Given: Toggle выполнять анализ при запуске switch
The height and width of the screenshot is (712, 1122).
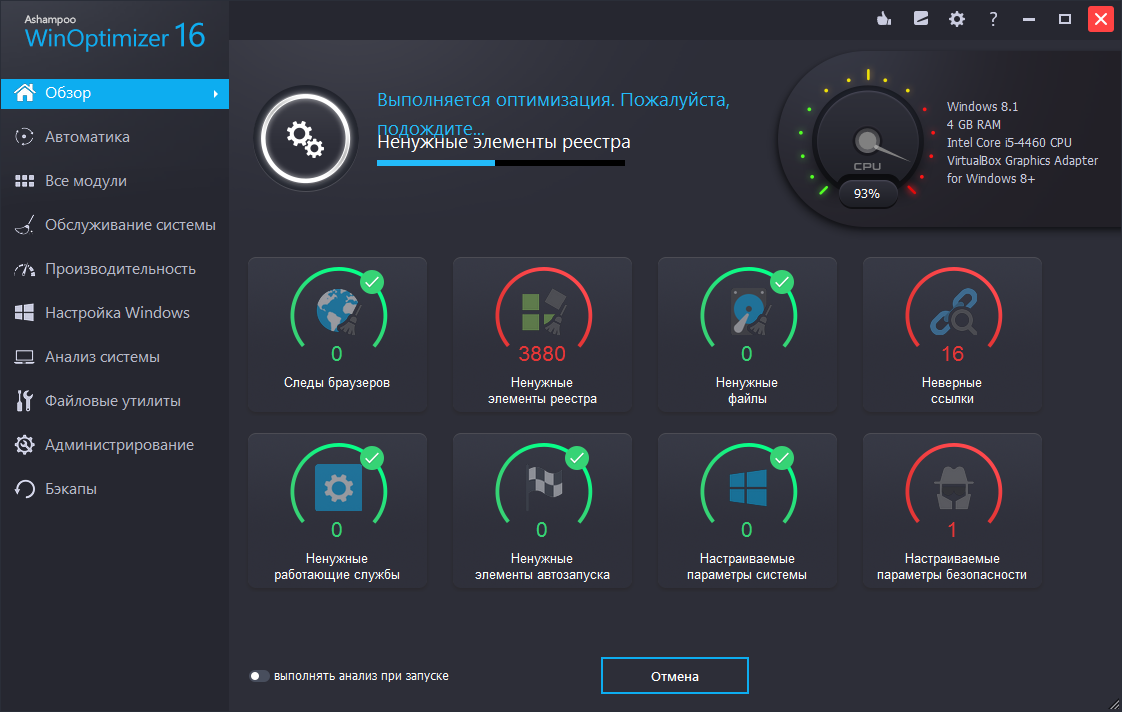Looking at the screenshot, I should pyautogui.click(x=258, y=676).
